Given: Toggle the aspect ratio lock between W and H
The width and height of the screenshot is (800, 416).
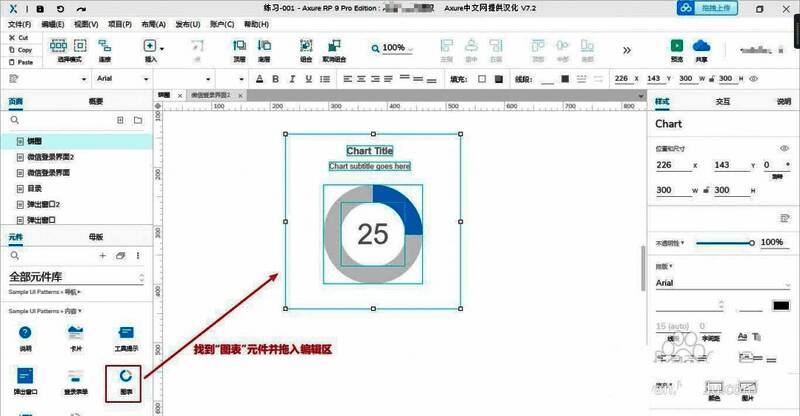Looking at the screenshot, I should click(x=708, y=190).
